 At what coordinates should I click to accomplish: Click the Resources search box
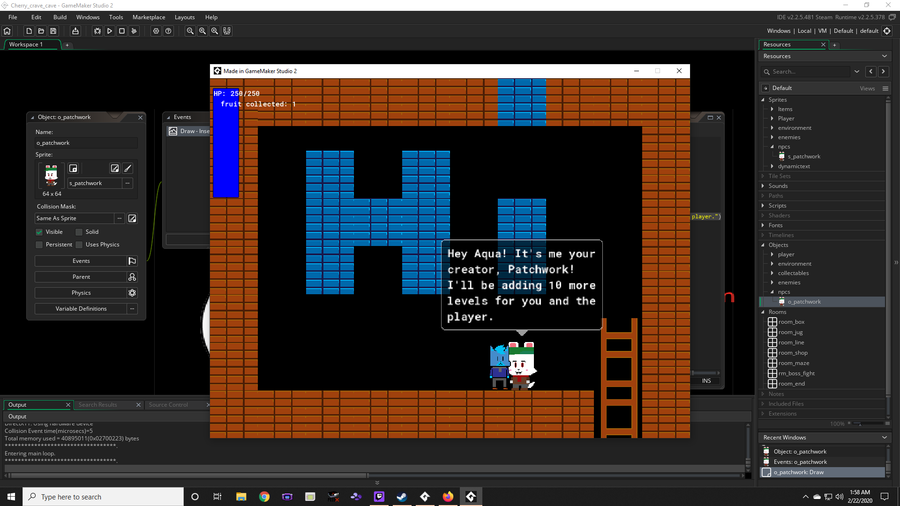pos(810,72)
